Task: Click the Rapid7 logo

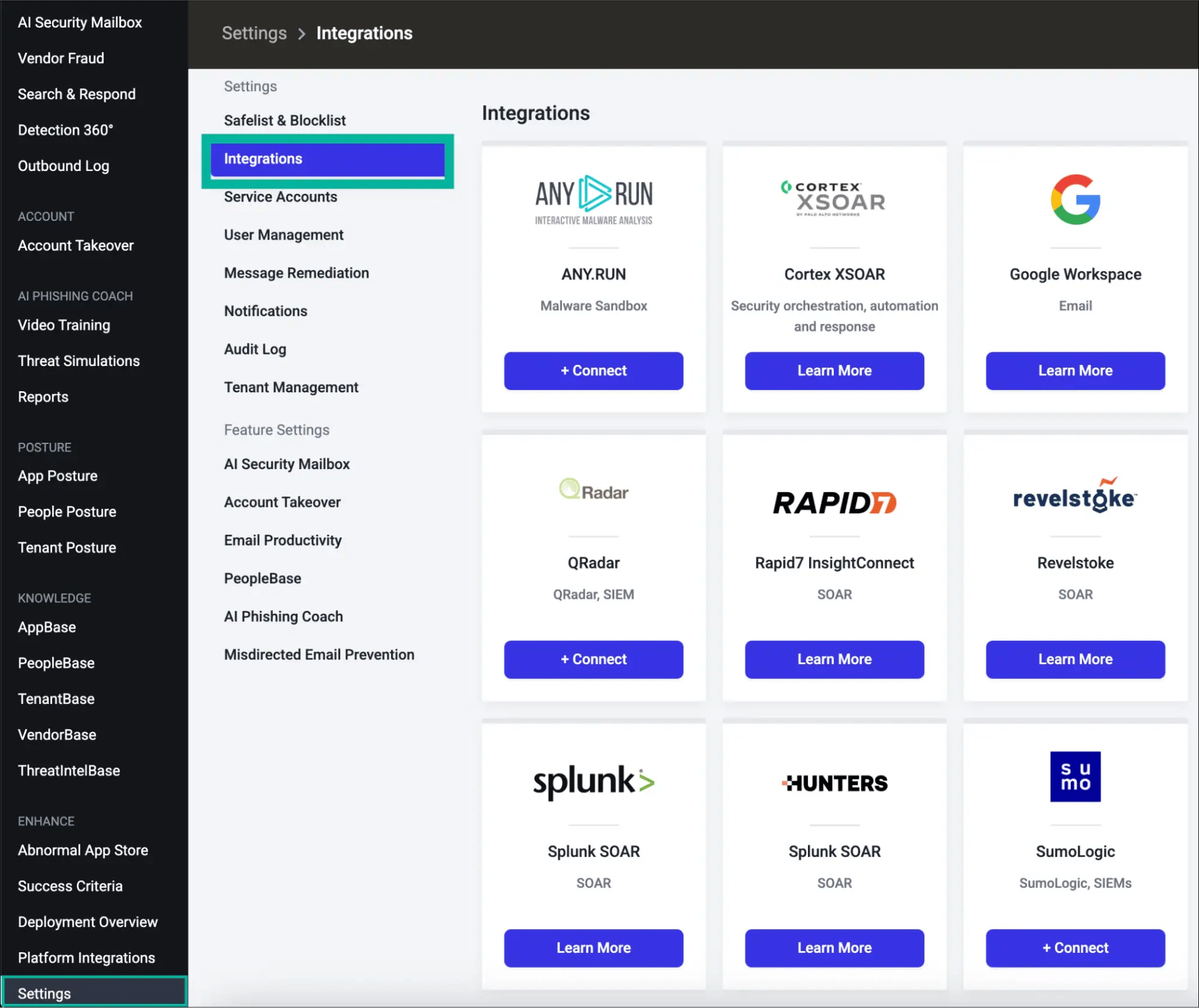Action: click(x=834, y=503)
